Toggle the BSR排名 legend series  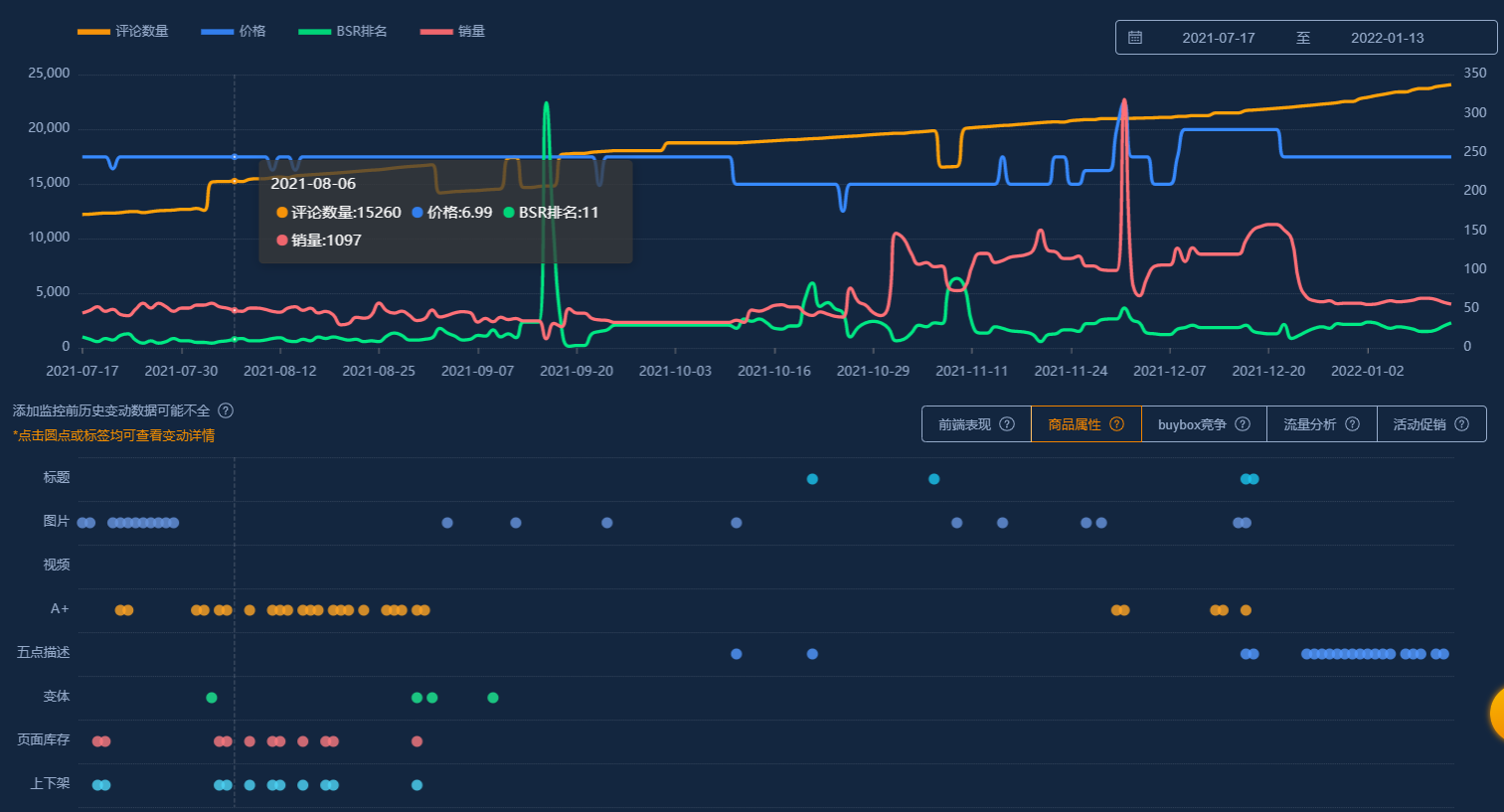(x=343, y=32)
